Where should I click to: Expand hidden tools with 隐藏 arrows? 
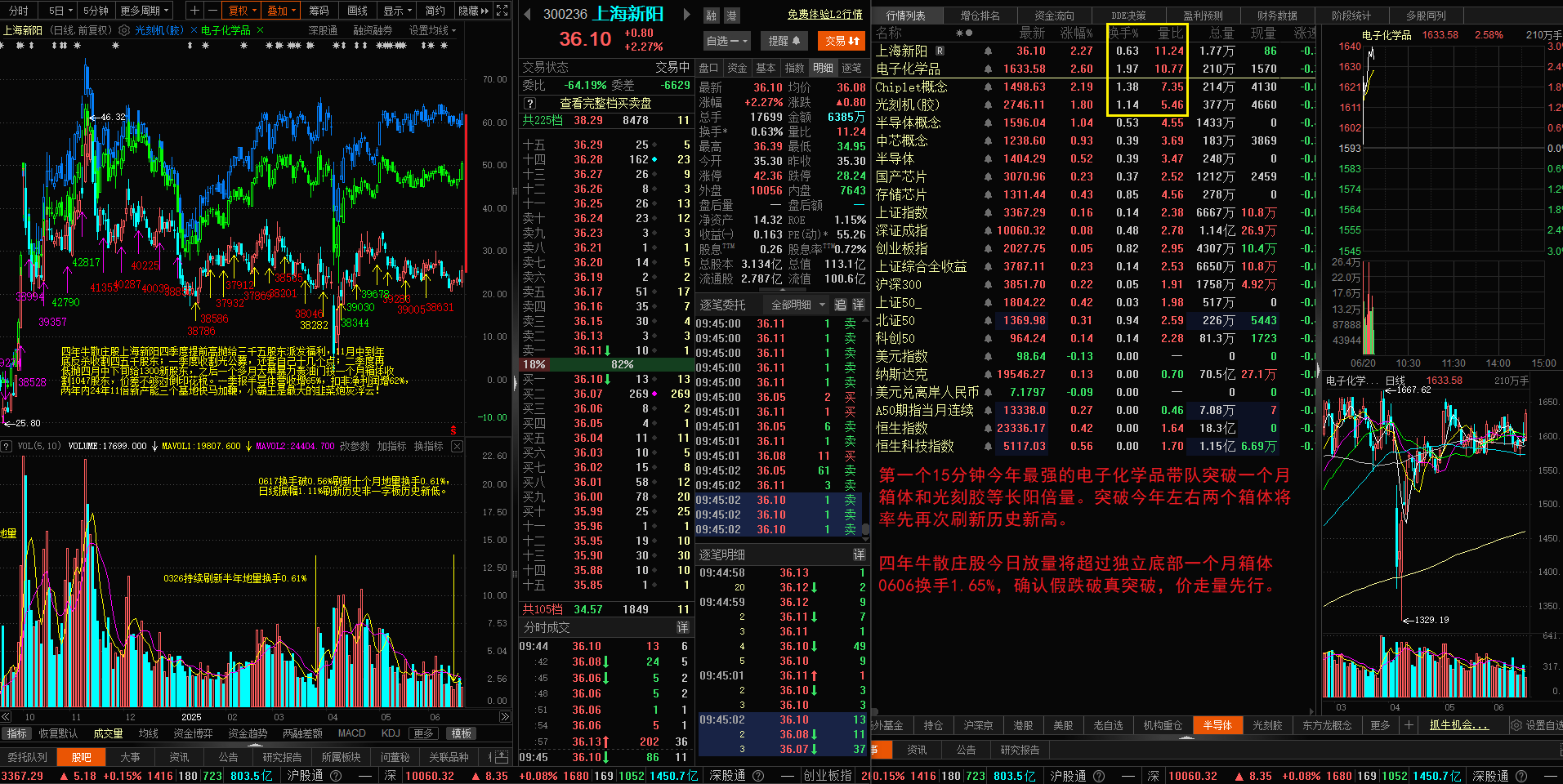(x=474, y=11)
